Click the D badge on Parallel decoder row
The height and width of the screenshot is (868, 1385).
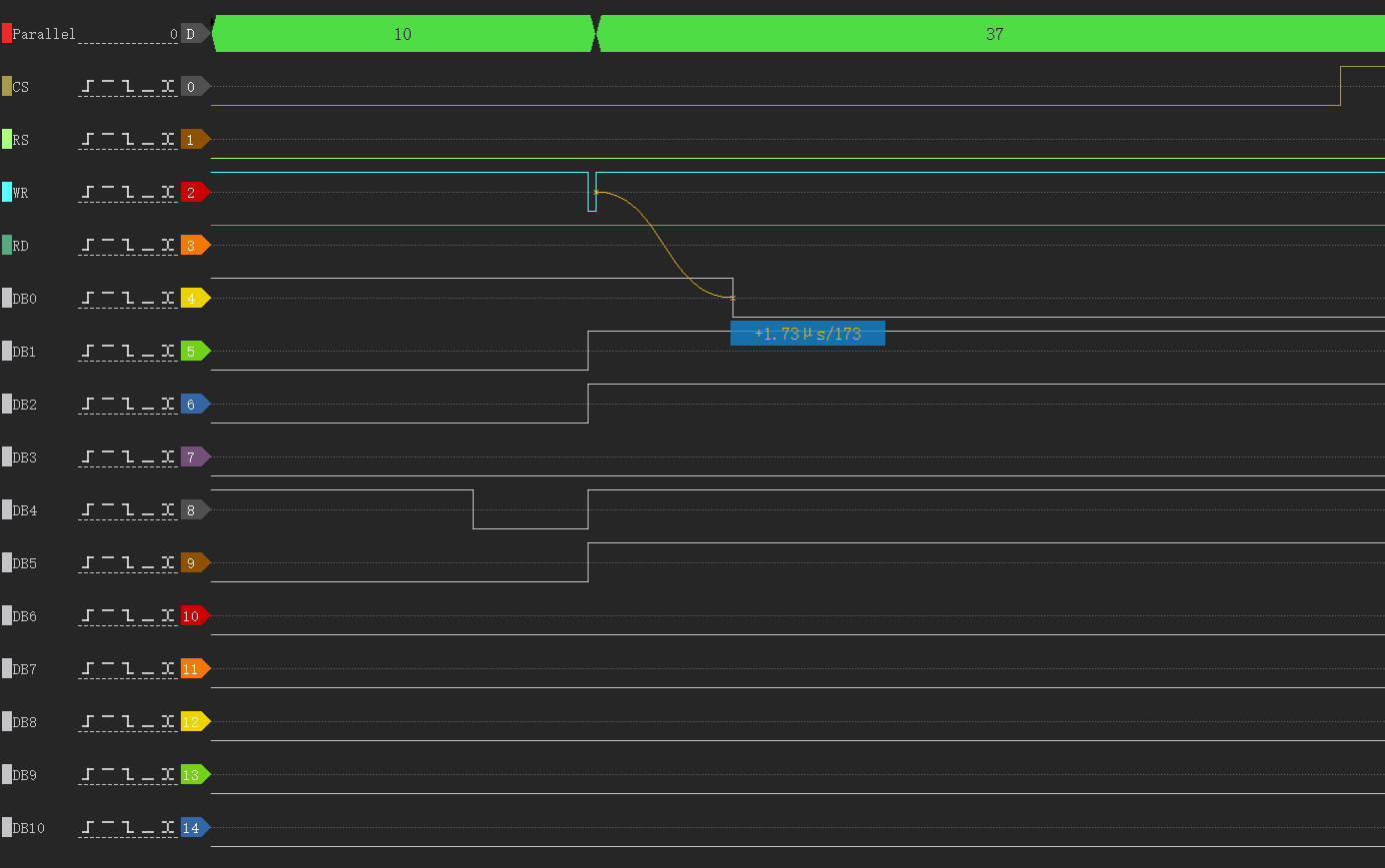(x=195, y=33)
